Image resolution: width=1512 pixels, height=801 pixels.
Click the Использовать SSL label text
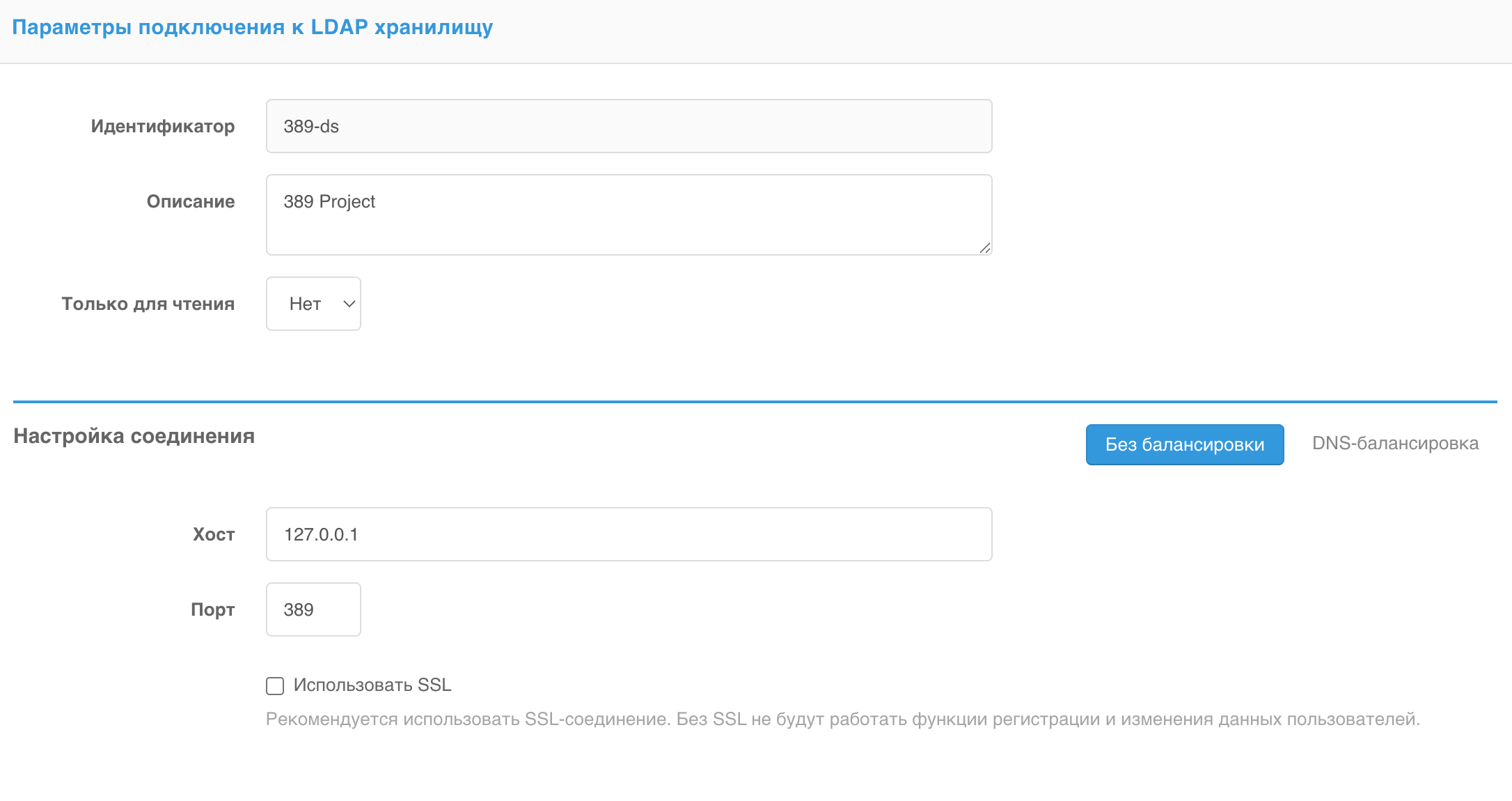[x=372, y=685]
